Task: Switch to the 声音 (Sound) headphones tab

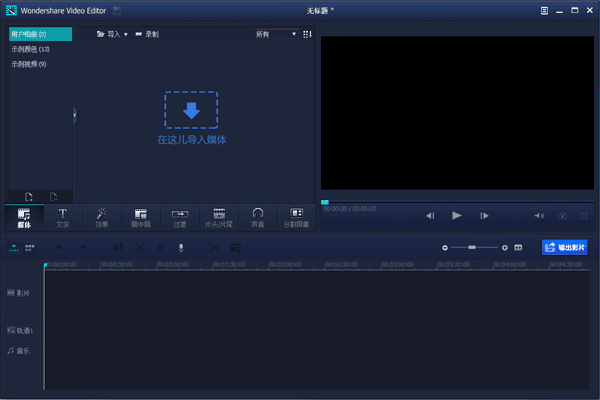Action: 258,218
